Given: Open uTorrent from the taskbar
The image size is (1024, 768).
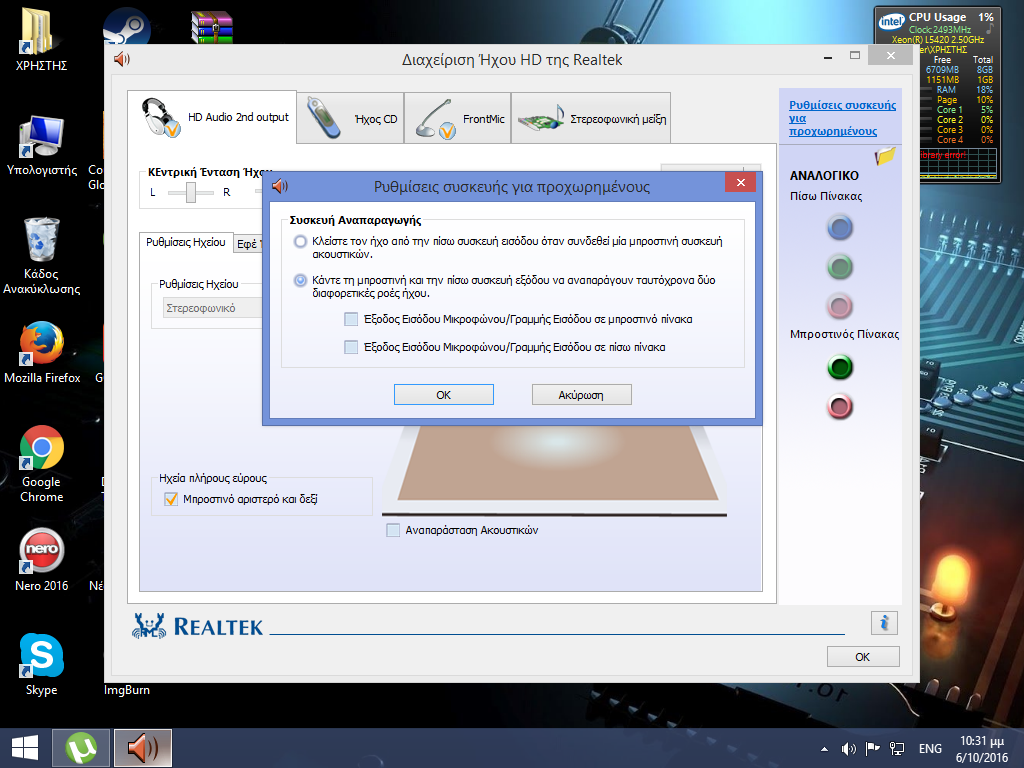Looking at the screenshot, I should point(81,748).
